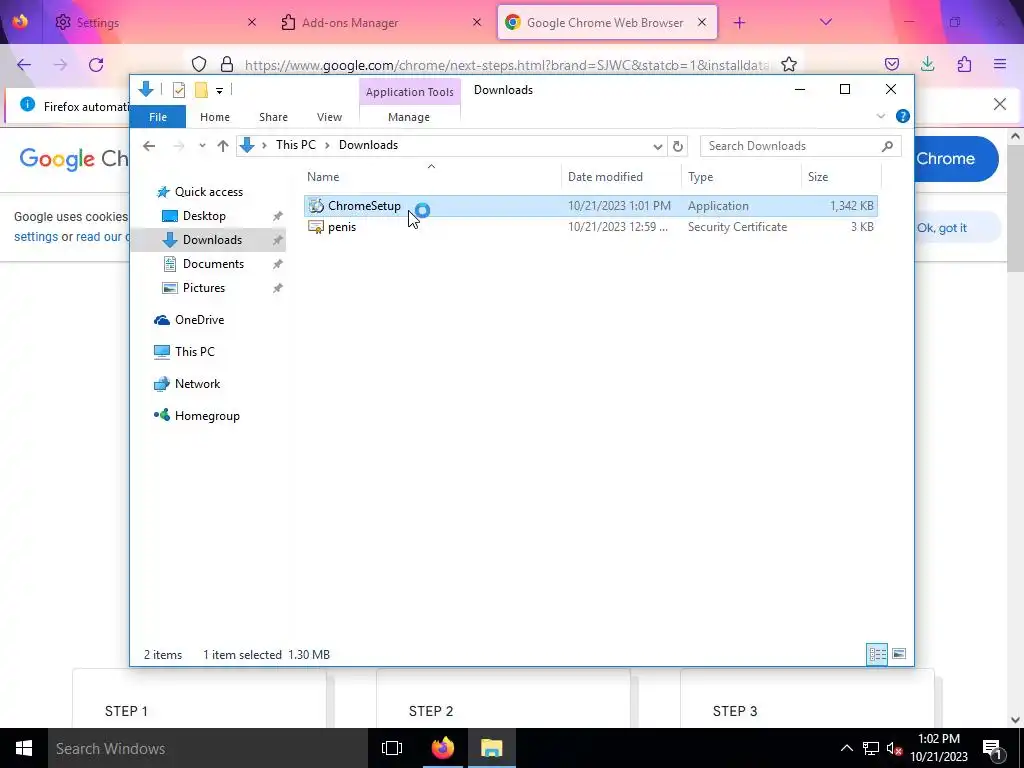Switch to the Share ribbon tab
Screen dimensions: 1024x768
pos(273,117)
